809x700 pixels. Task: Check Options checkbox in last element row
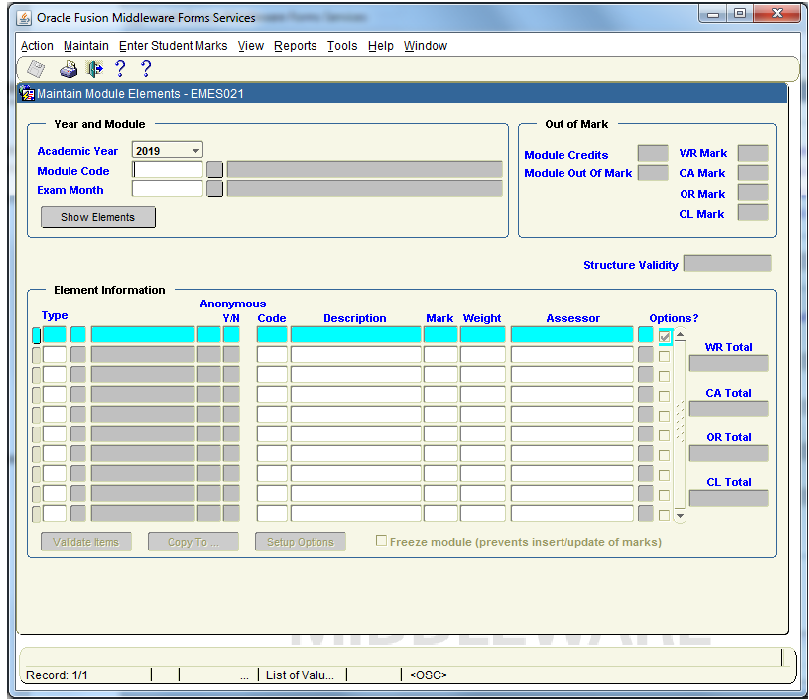pos(664,515)
